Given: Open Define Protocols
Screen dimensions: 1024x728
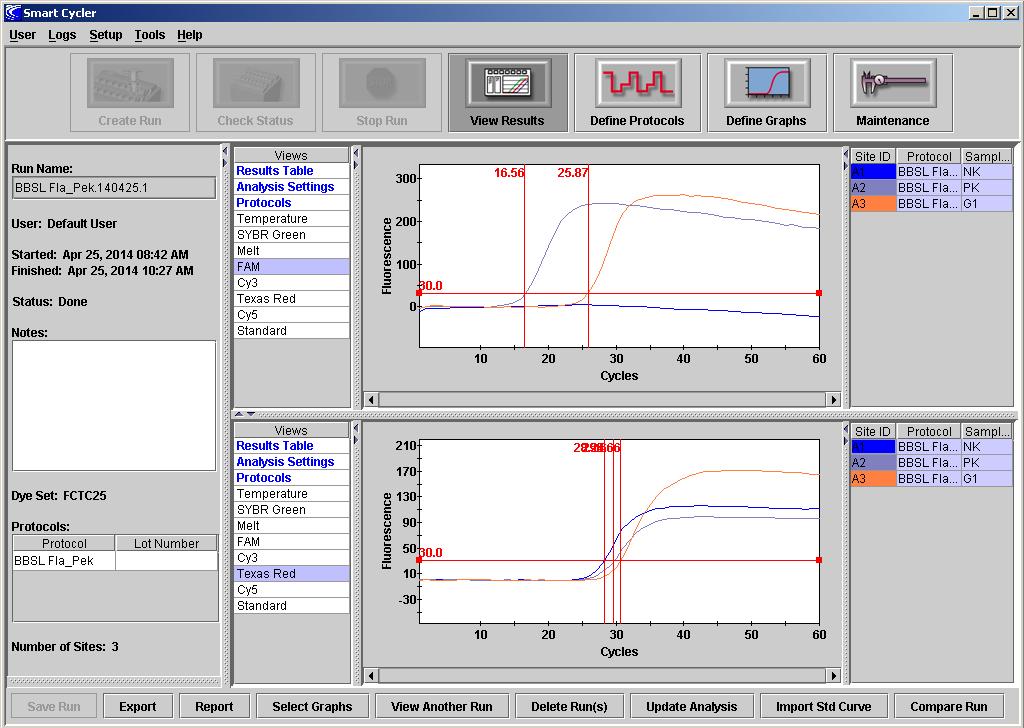Looking at the screenshot, I should point(637,93).
